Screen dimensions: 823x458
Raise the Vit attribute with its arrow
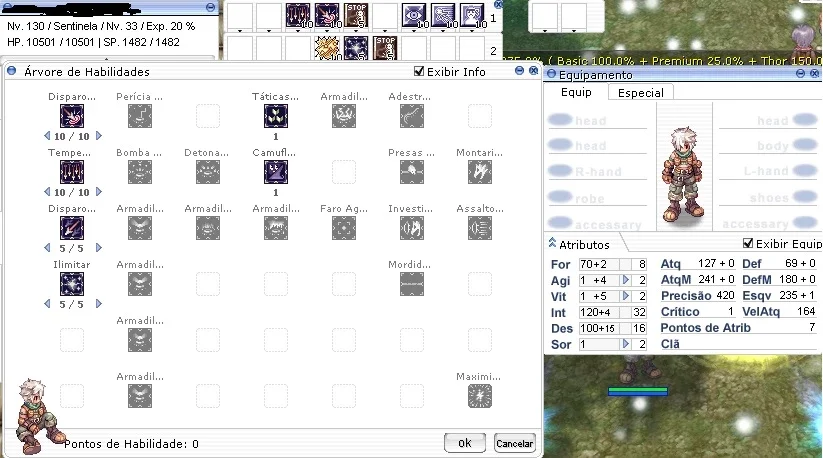[x=626, y=296]
